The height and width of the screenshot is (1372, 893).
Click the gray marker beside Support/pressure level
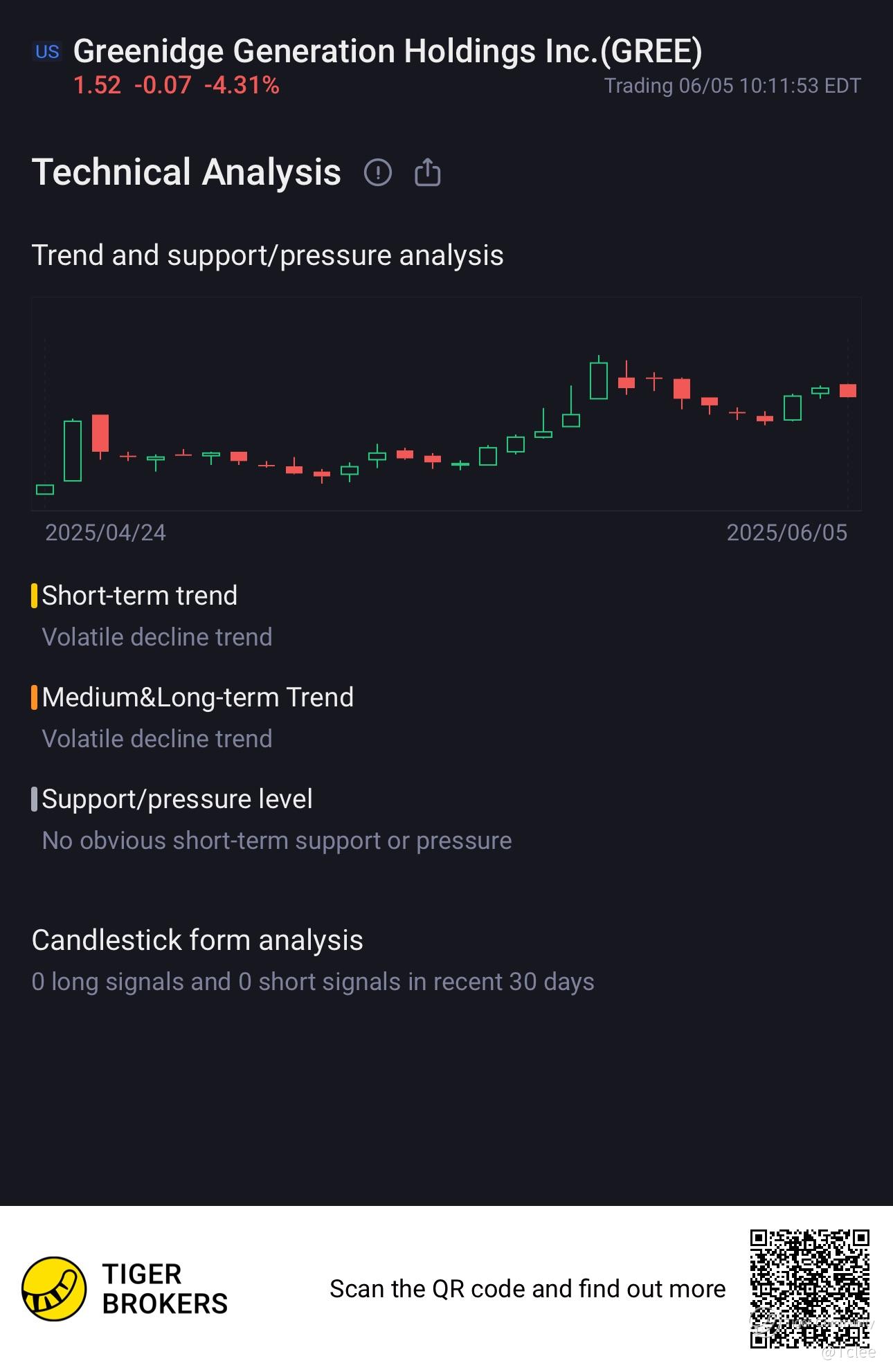[x=34, y=799]
